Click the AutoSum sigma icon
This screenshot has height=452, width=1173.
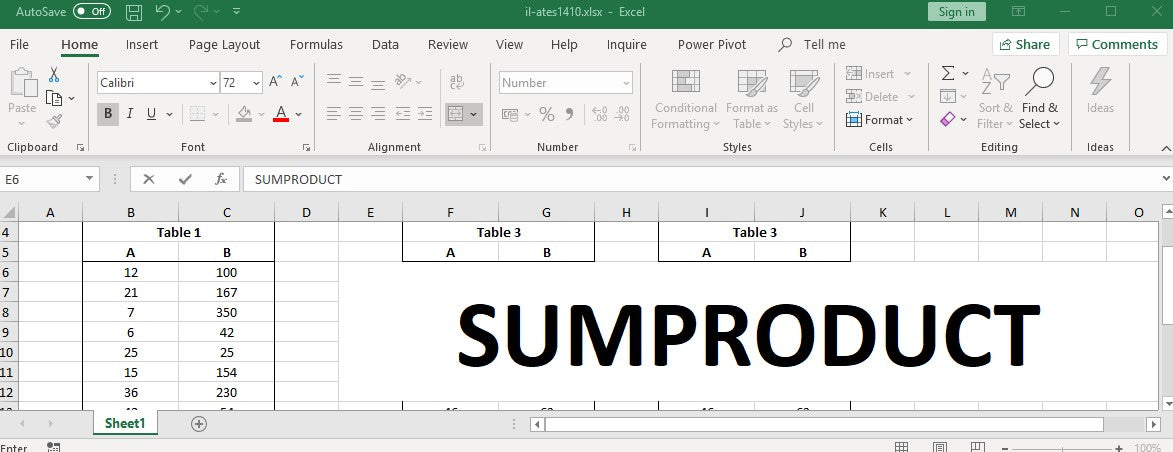(x=947, y=74)
